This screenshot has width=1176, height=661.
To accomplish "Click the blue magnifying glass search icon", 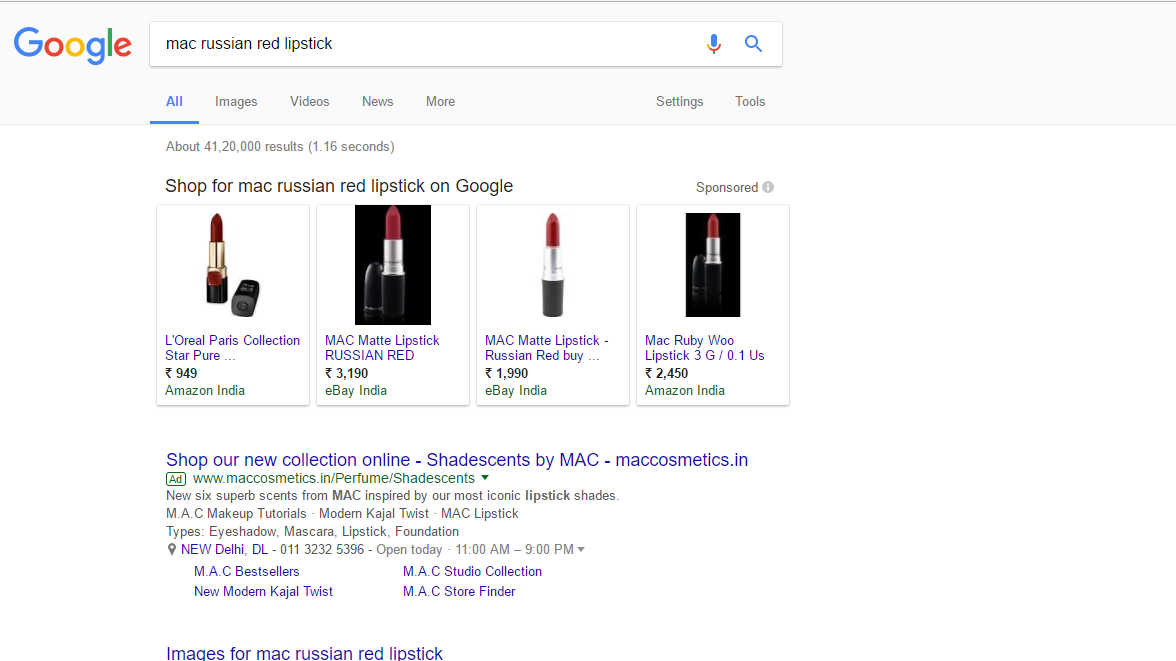I will pos(754,44).
